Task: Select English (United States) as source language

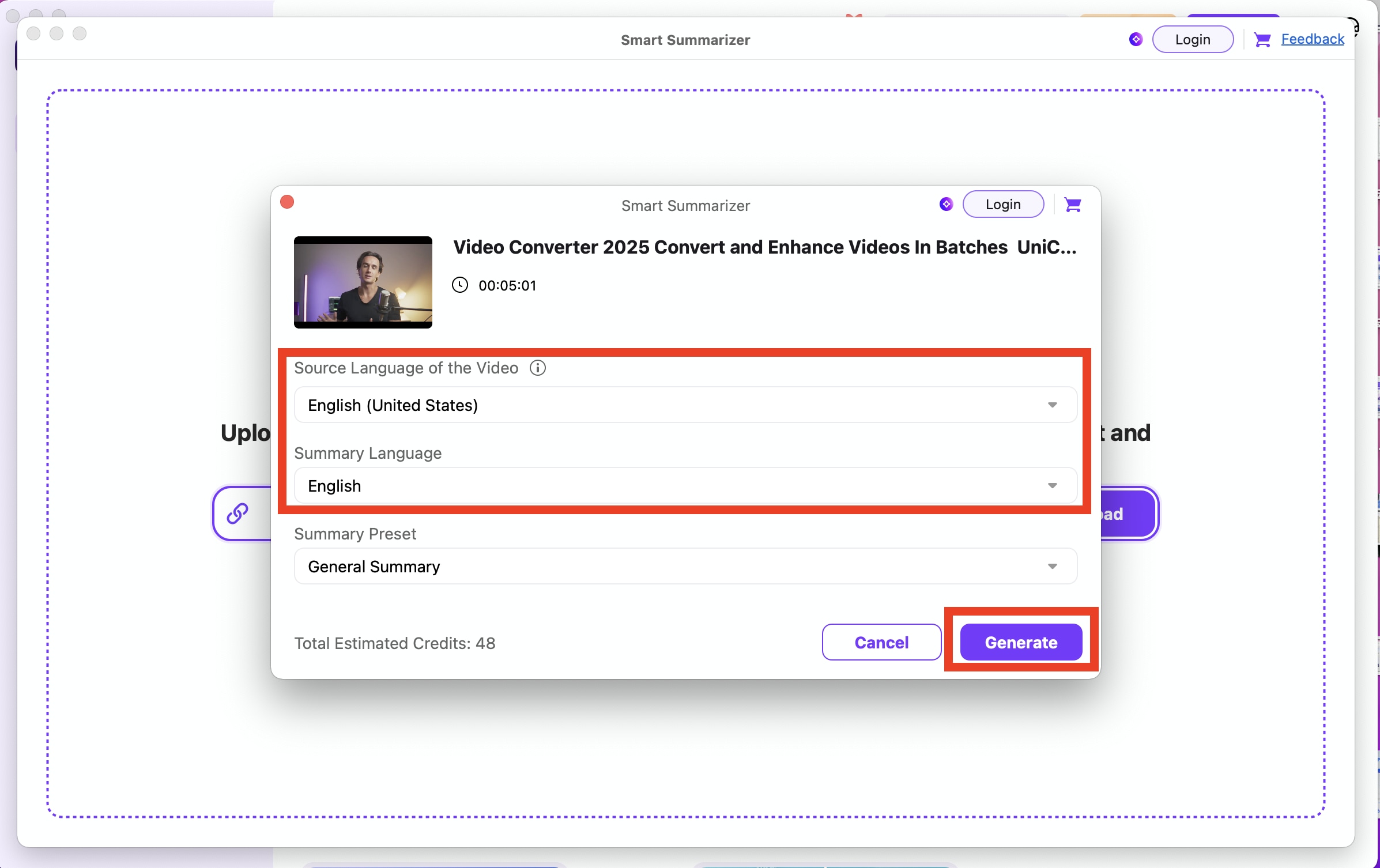Action: point(393,405)
